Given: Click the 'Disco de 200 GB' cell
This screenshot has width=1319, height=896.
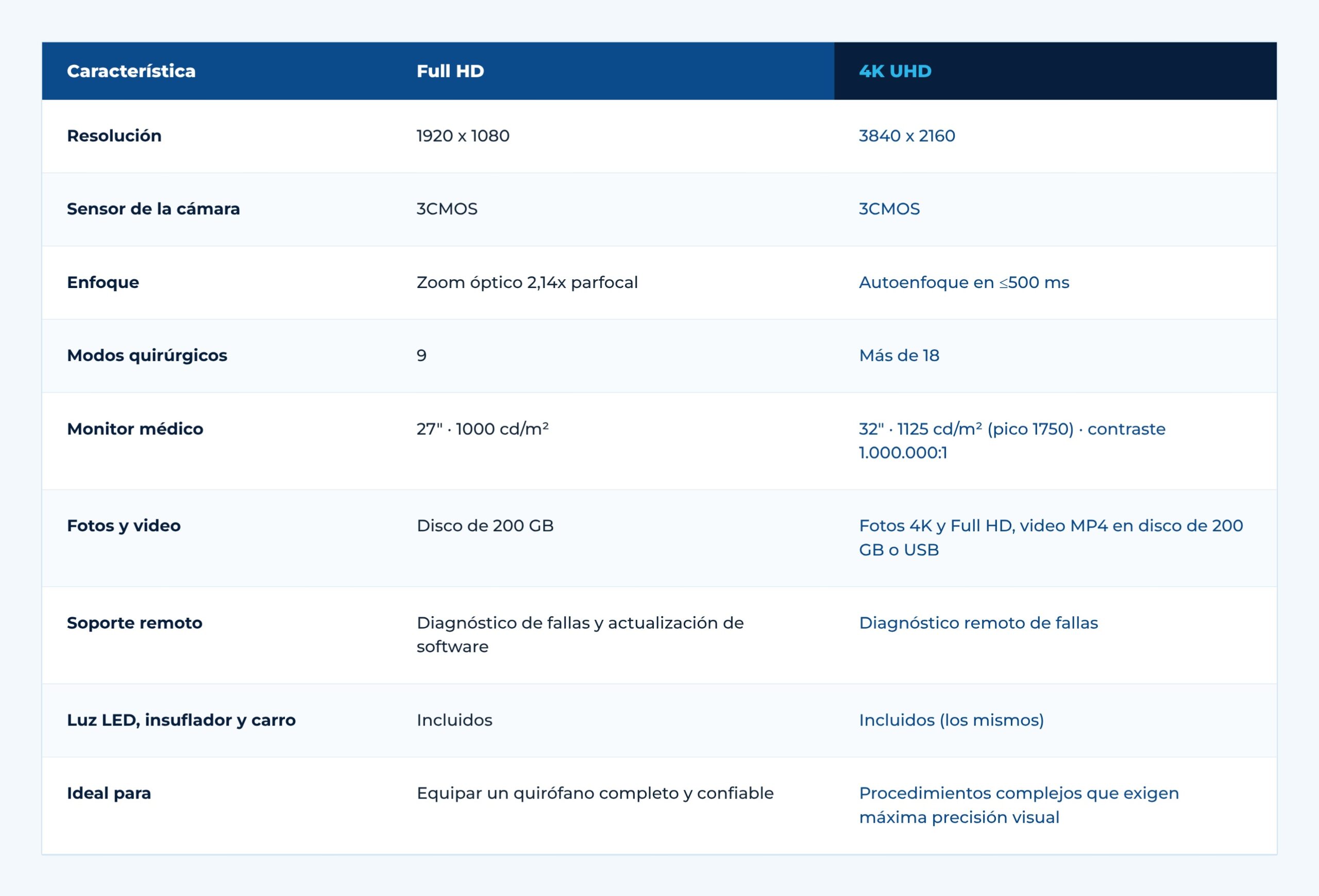Looking at the screenshot, I should point(485,526).
